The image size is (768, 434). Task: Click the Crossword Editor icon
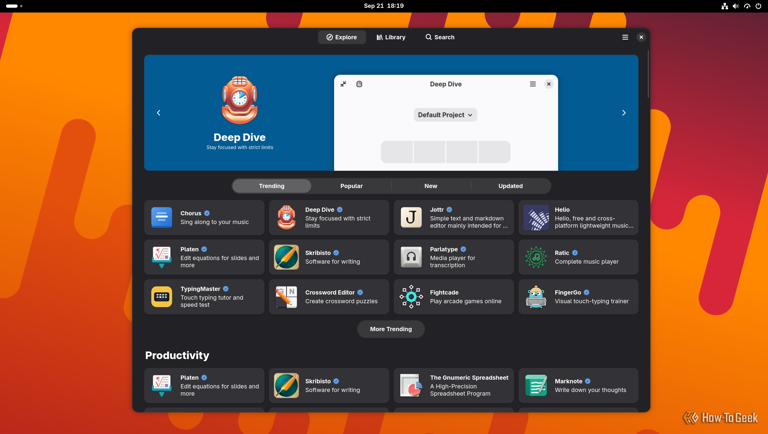[x=287, y=297]
